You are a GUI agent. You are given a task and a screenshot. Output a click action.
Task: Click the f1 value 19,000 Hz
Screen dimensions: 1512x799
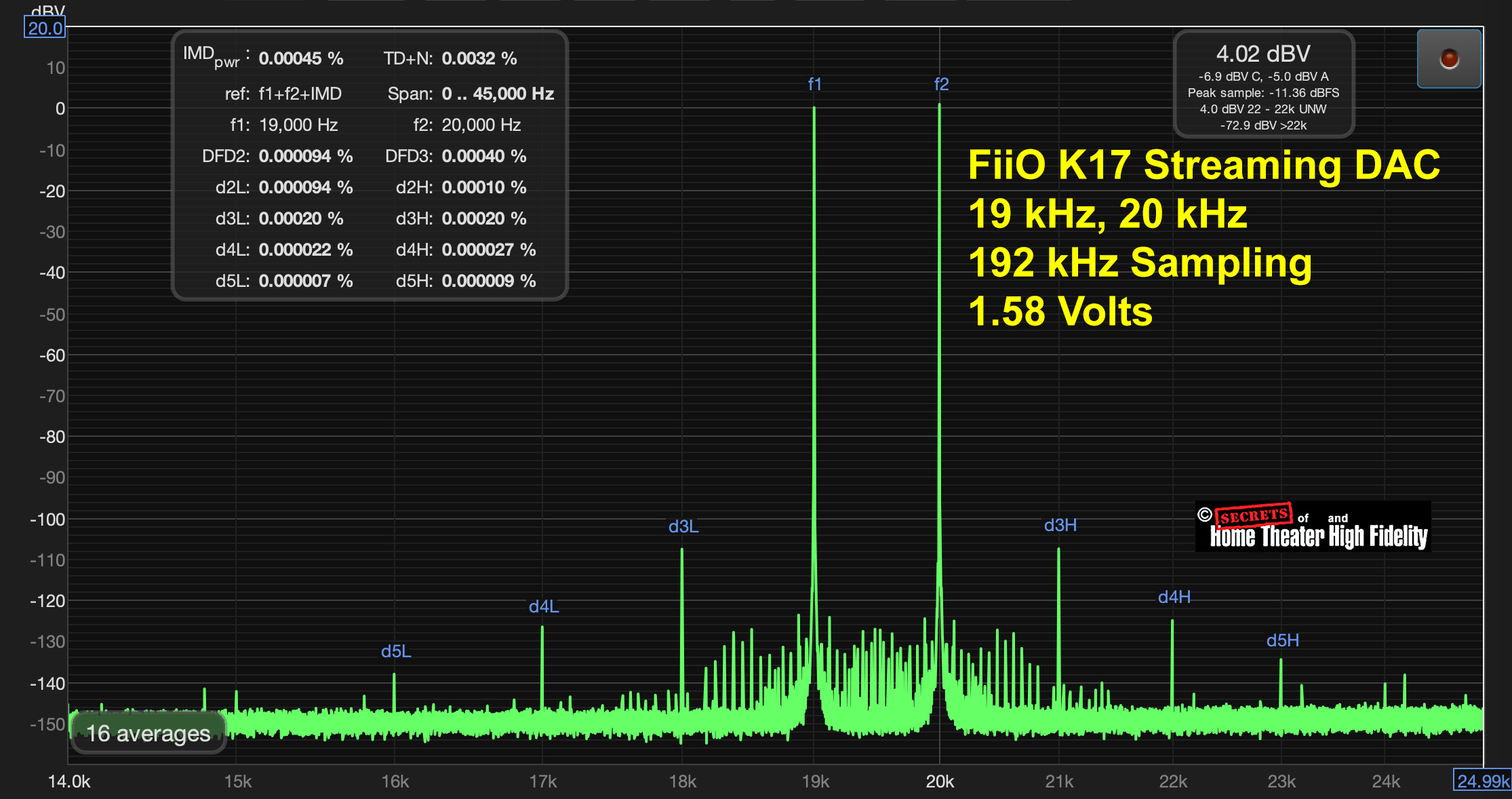298,125
